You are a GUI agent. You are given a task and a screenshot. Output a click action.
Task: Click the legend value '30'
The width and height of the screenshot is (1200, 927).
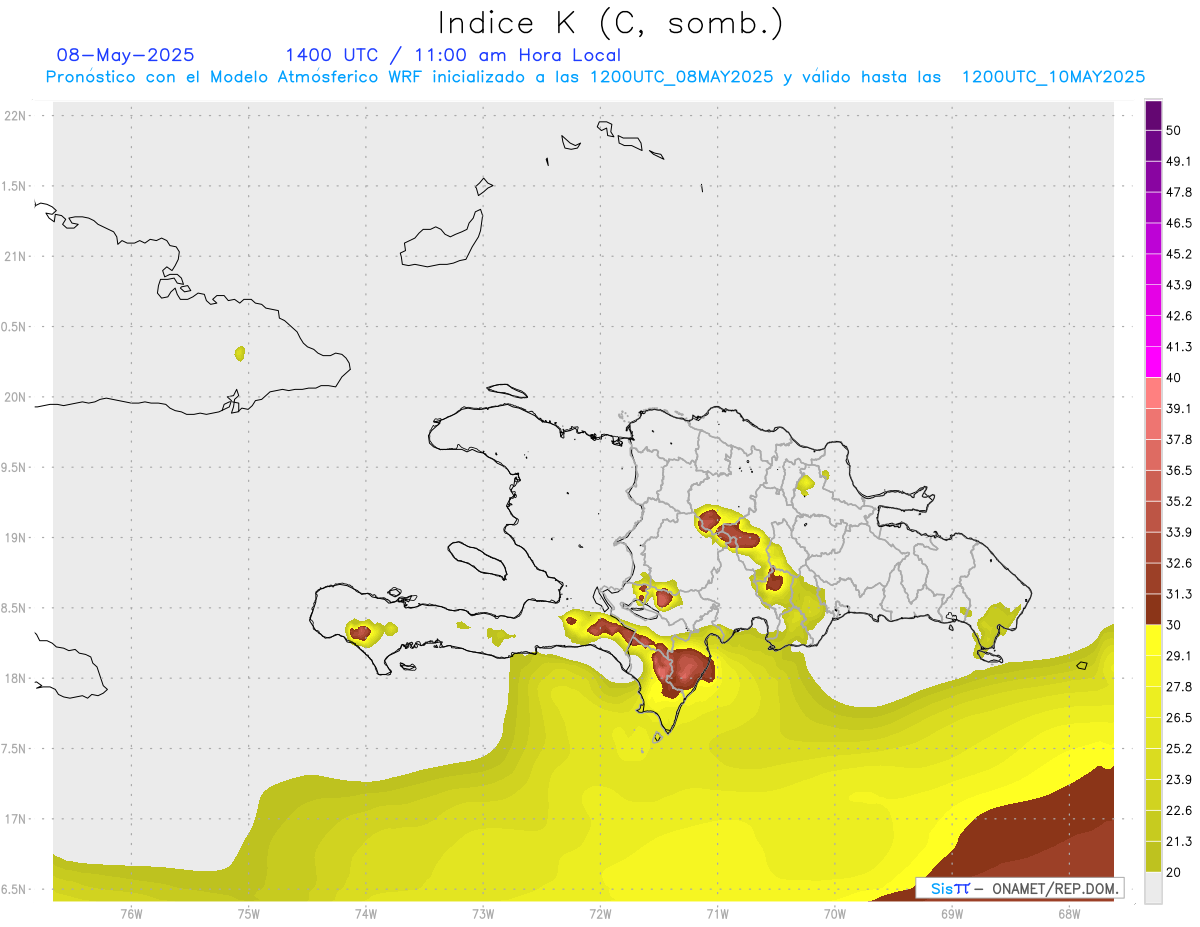pyautogui.click(x=1174, y=625)
